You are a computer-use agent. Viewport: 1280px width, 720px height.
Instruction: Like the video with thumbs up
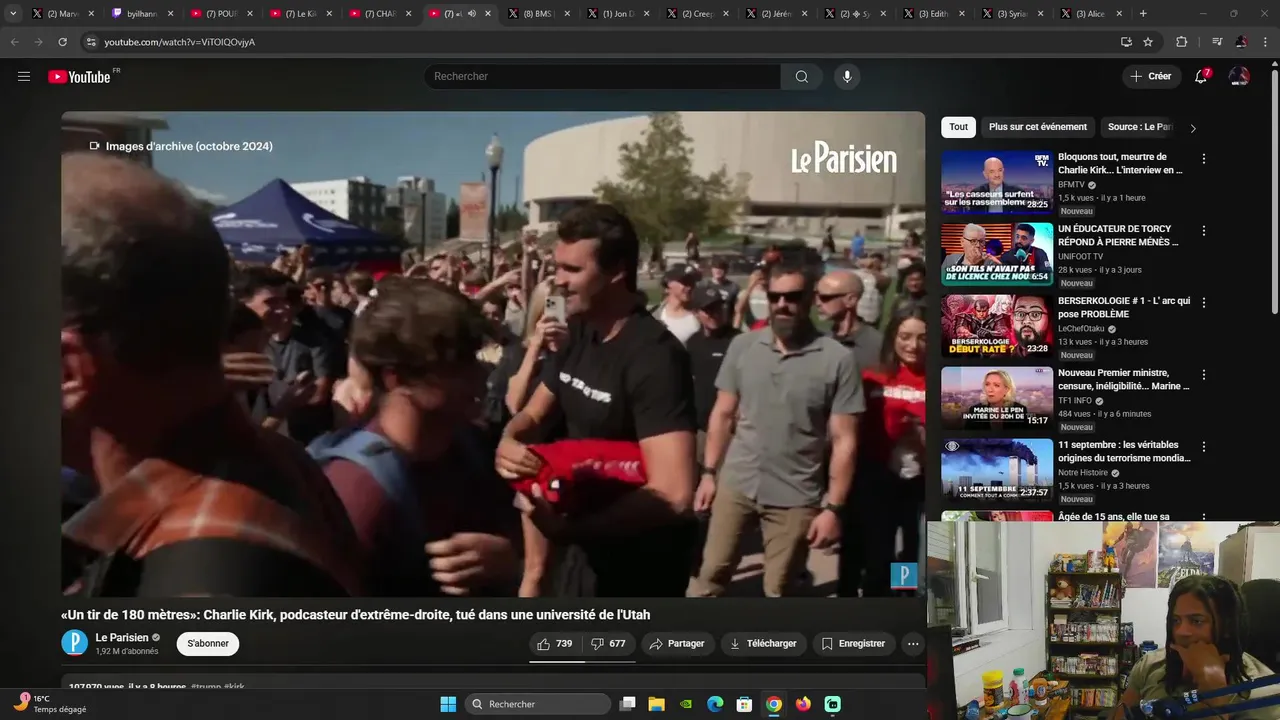(x=555, y=644)
